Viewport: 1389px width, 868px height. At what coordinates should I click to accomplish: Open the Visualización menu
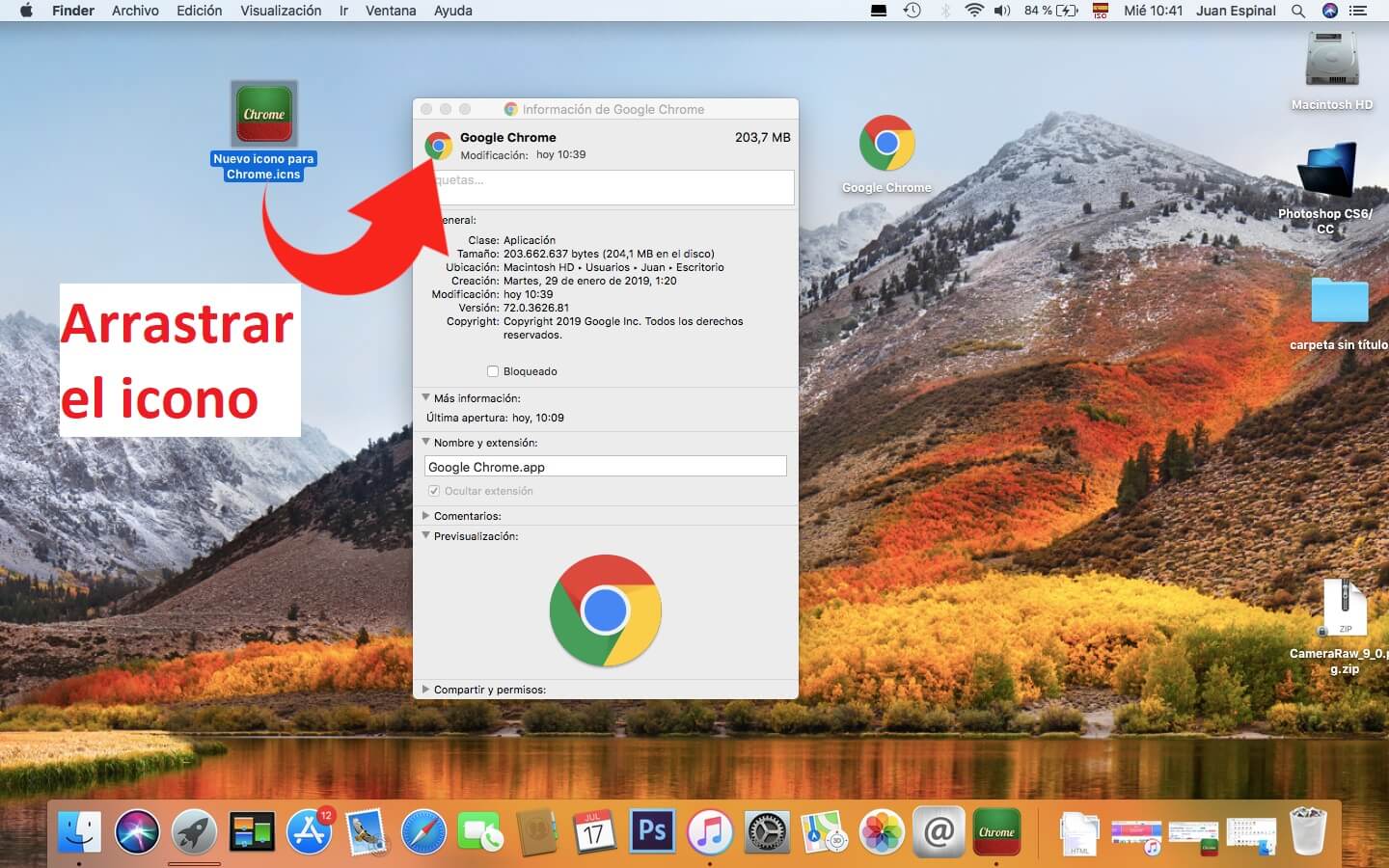pos(281,11)
